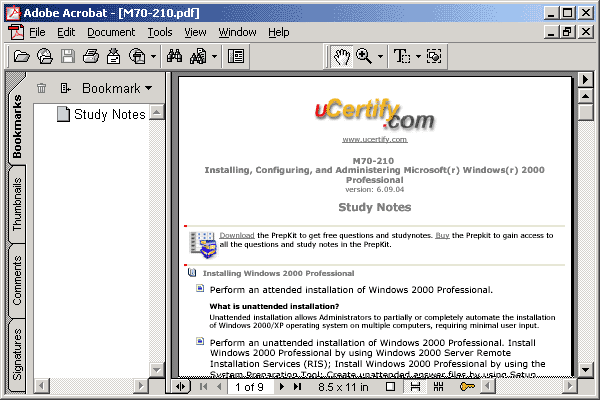Click bookmark panel scroll right arrow

pyautogui.click(x=141, y=385)
